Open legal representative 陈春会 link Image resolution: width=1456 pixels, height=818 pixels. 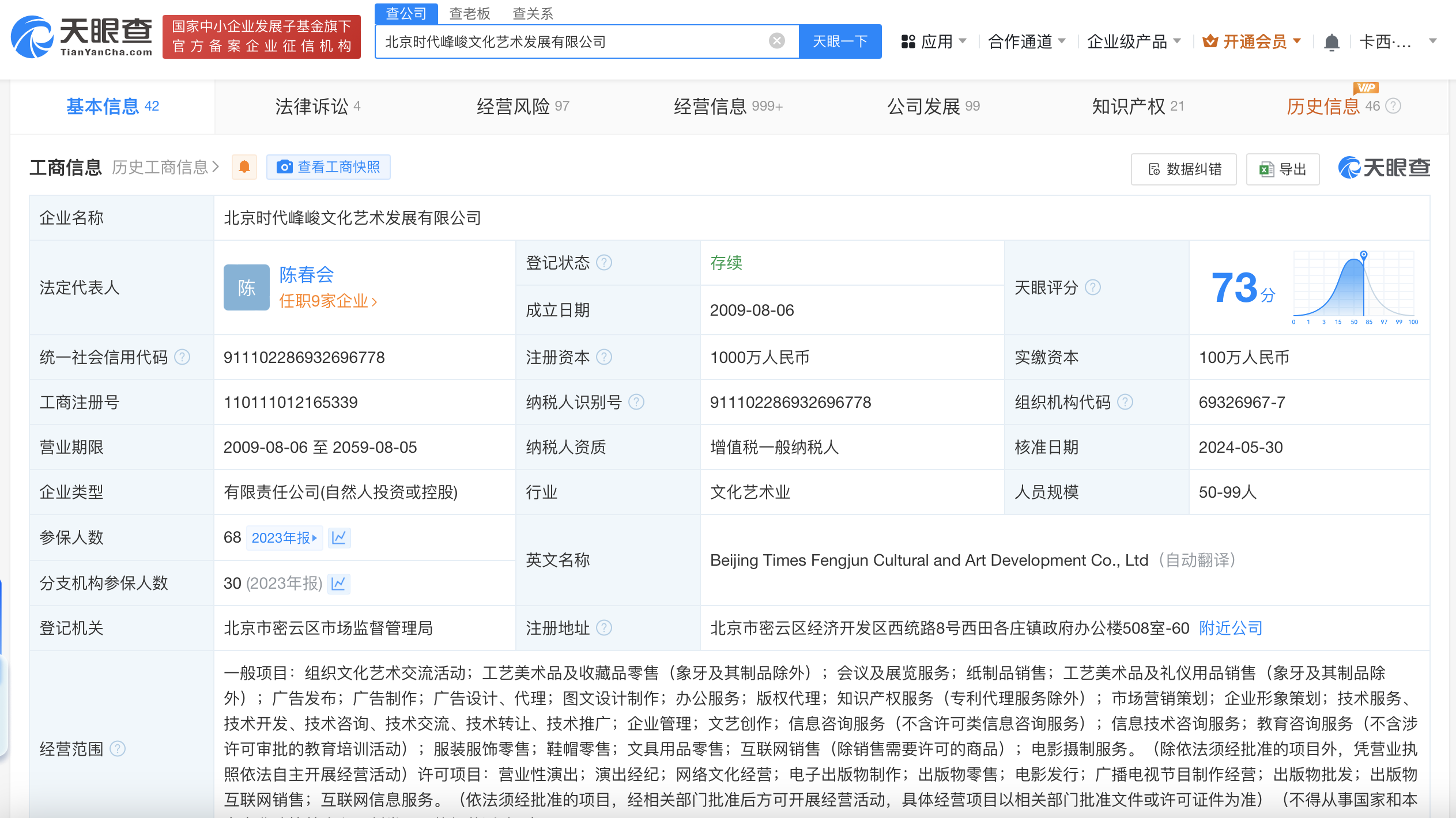pyautogui.click(x=306, y=275)
